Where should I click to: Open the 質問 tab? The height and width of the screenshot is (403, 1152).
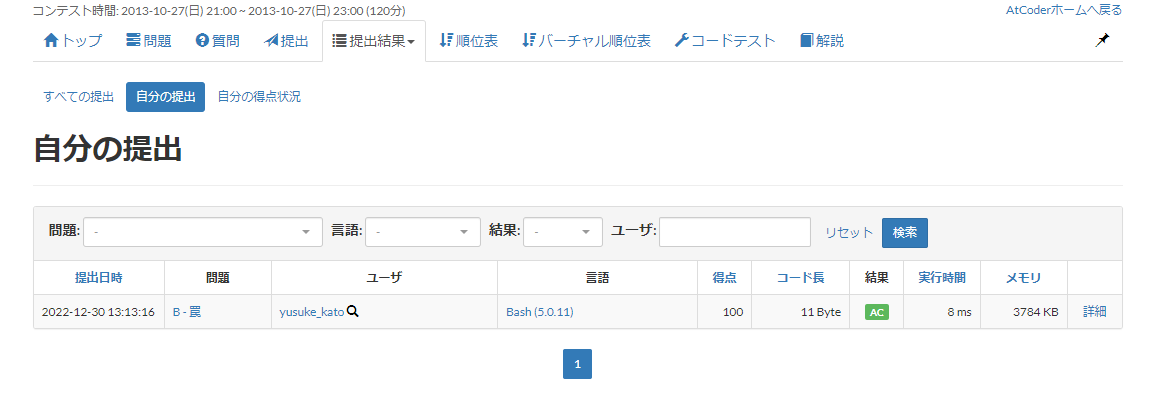click(x=217, y=41)
